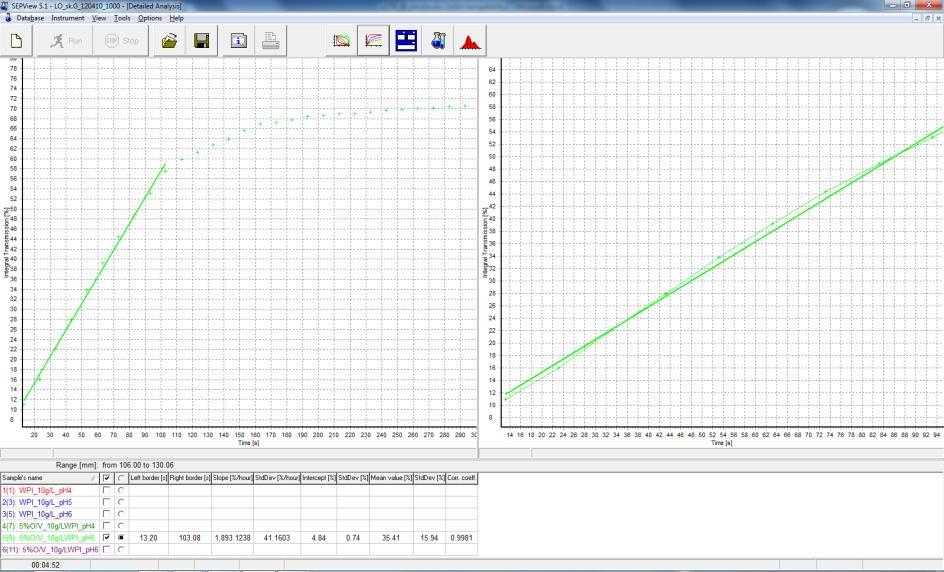Click the Stop toolbar button
944x572 pixels.
pyautogui.click(x=121, y=41)
